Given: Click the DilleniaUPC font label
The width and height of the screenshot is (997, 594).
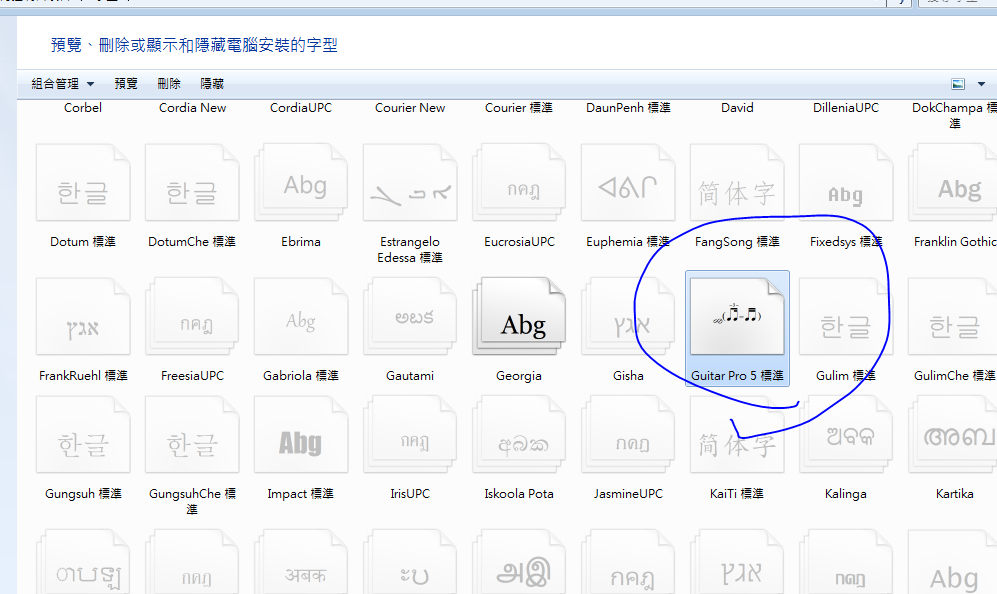Looking at the screenshot, I should pos(846,108).
